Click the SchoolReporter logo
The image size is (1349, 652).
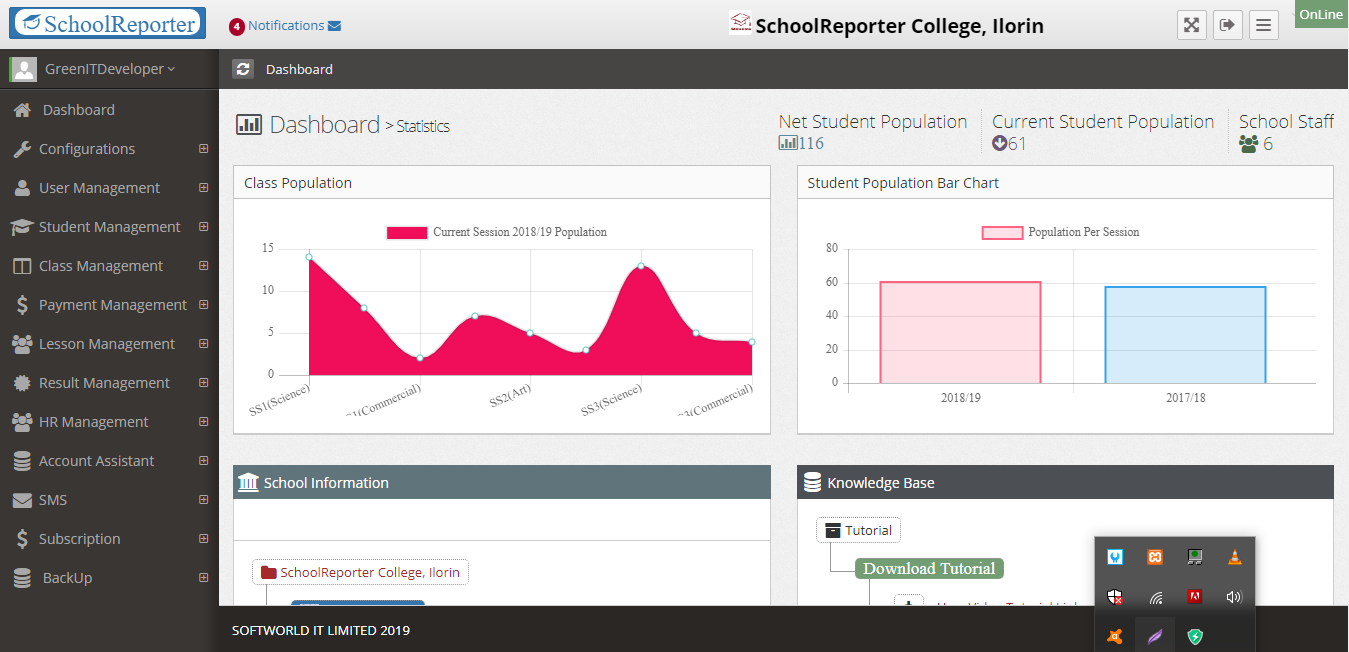107,23
